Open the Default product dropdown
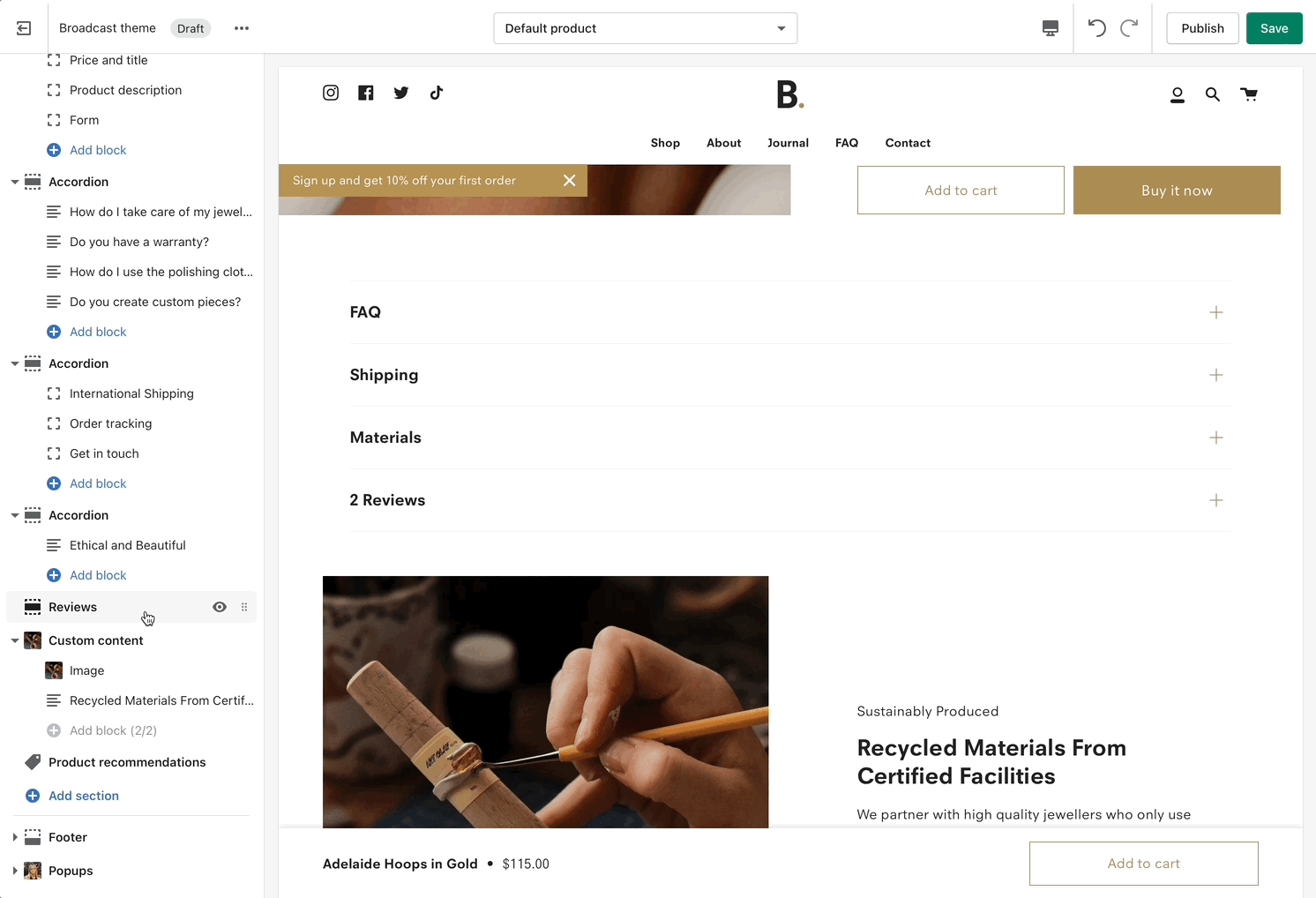The image size is (1316, 898). [645, 28]
